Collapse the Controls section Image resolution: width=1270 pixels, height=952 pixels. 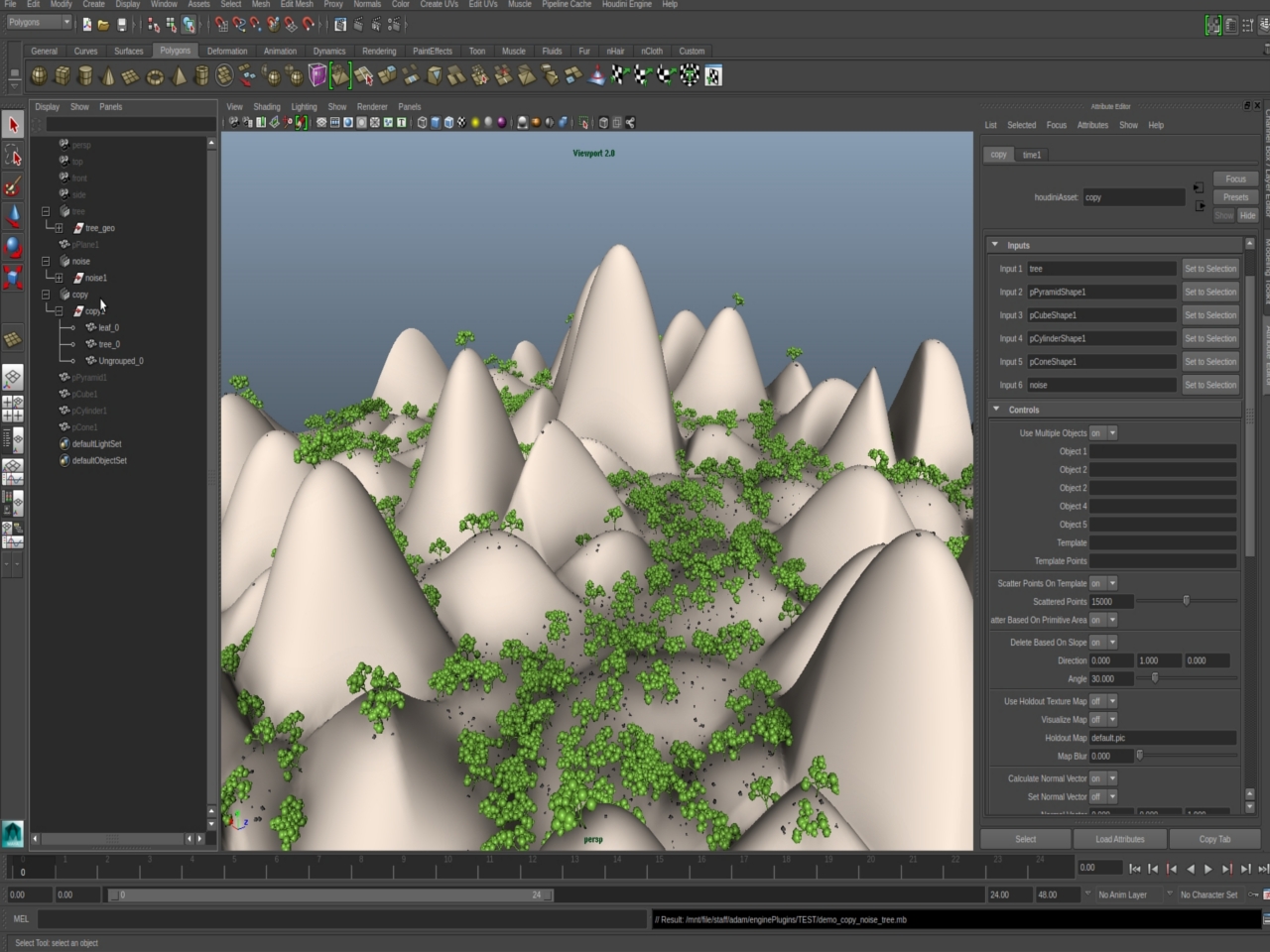coord(995,409)
